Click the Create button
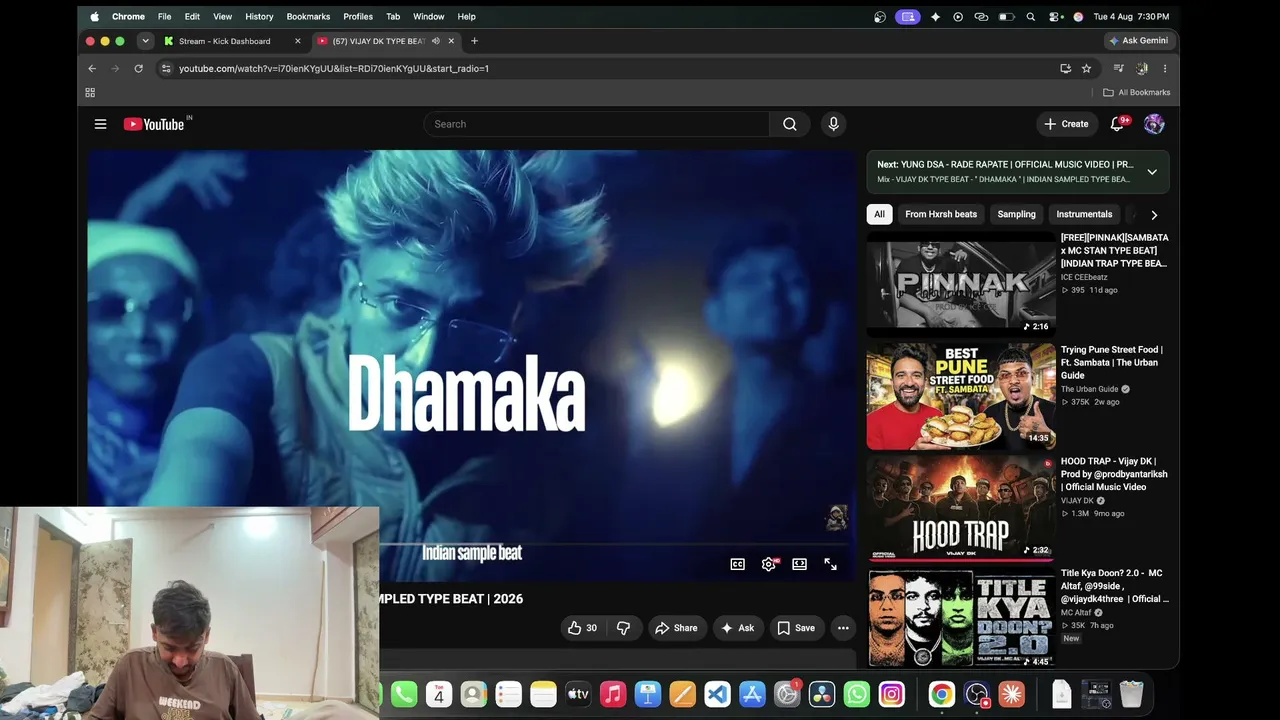1280x720 pixels. (1066, 124)
